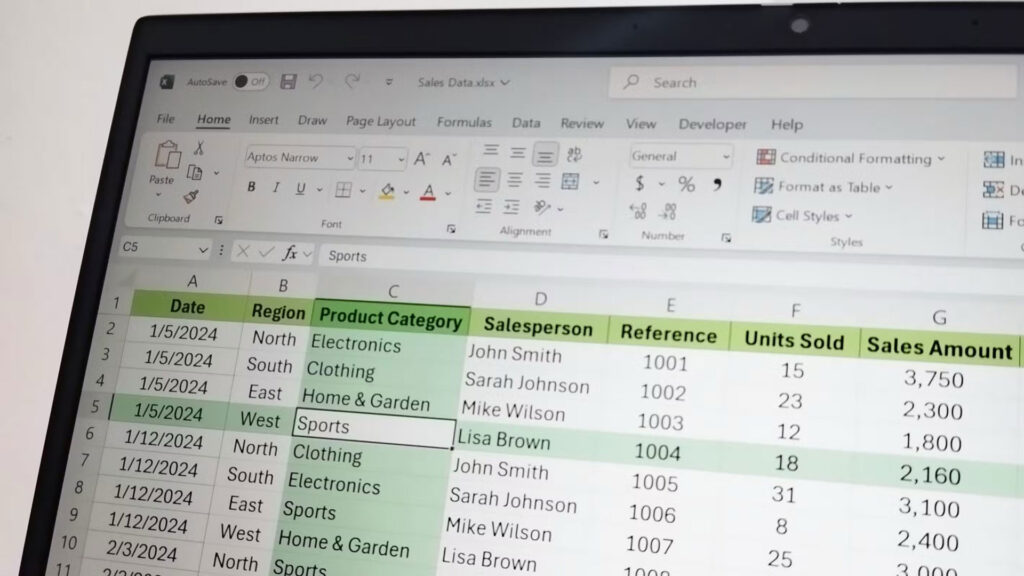Open the General number format dropdown
This screenshot has width=1024, height=576.
(724, 156)
